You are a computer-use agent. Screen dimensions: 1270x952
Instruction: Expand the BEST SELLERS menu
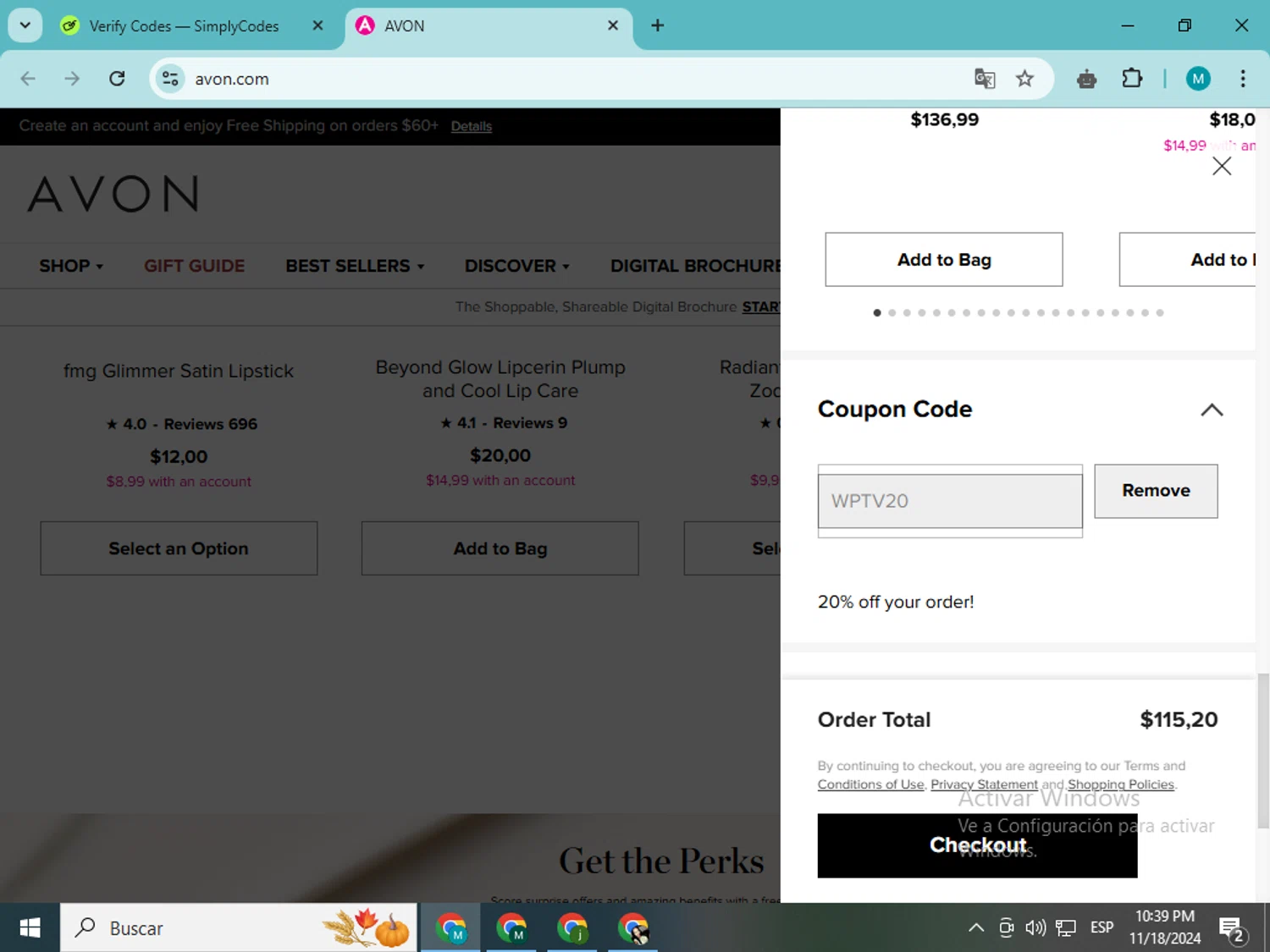[x=355, y=266]
